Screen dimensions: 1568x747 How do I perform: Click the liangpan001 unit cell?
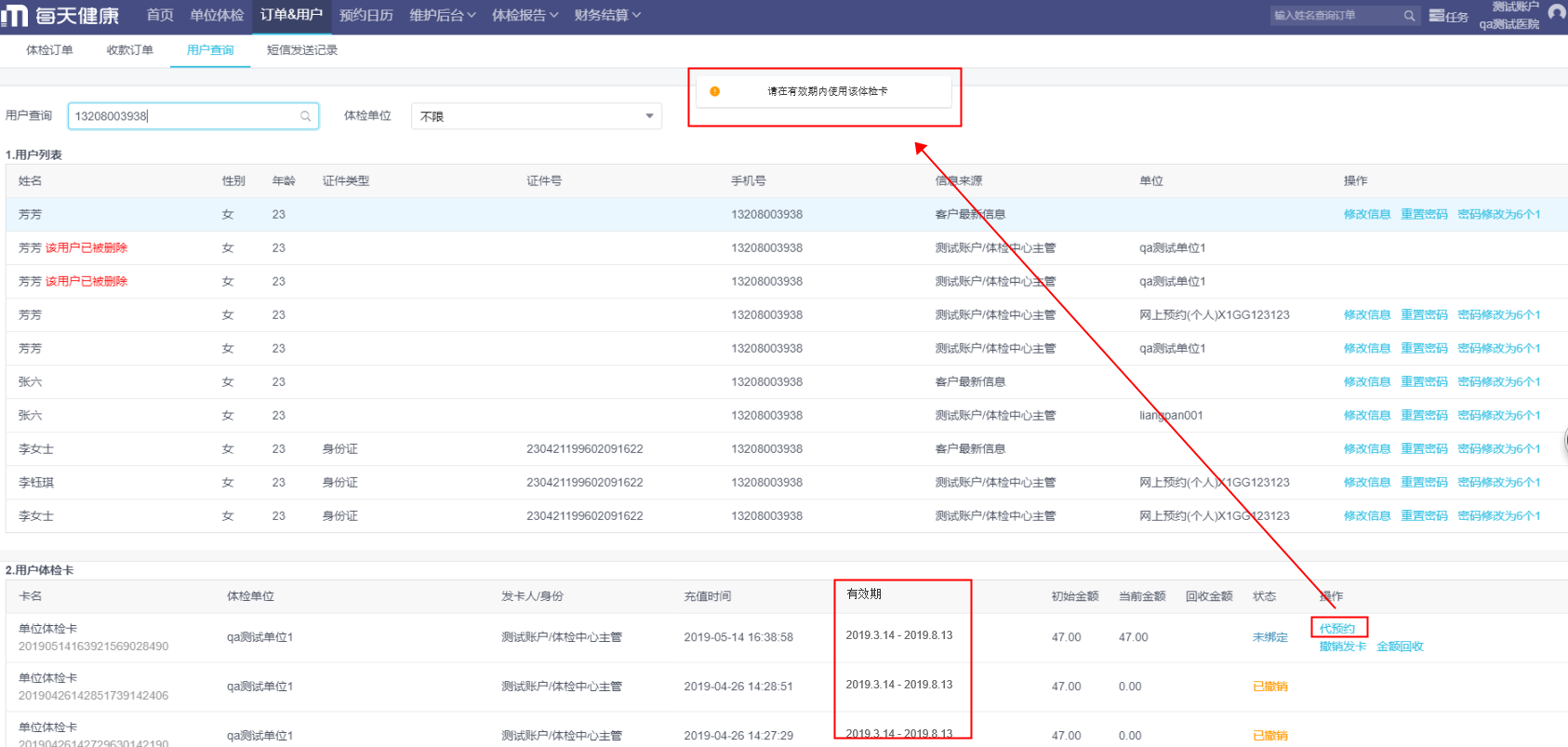click(1171, 416)
